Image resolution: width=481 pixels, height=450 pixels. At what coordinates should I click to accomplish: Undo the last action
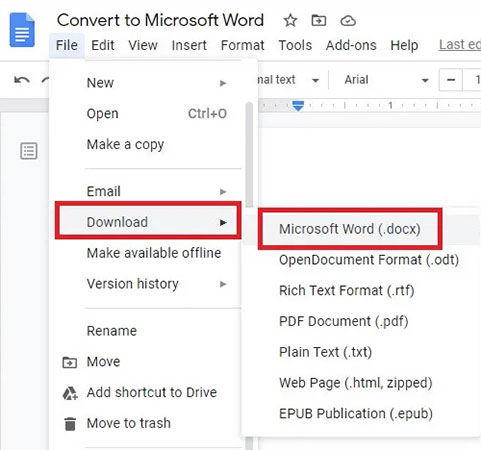pyautogui.click(x=22, y=80)
